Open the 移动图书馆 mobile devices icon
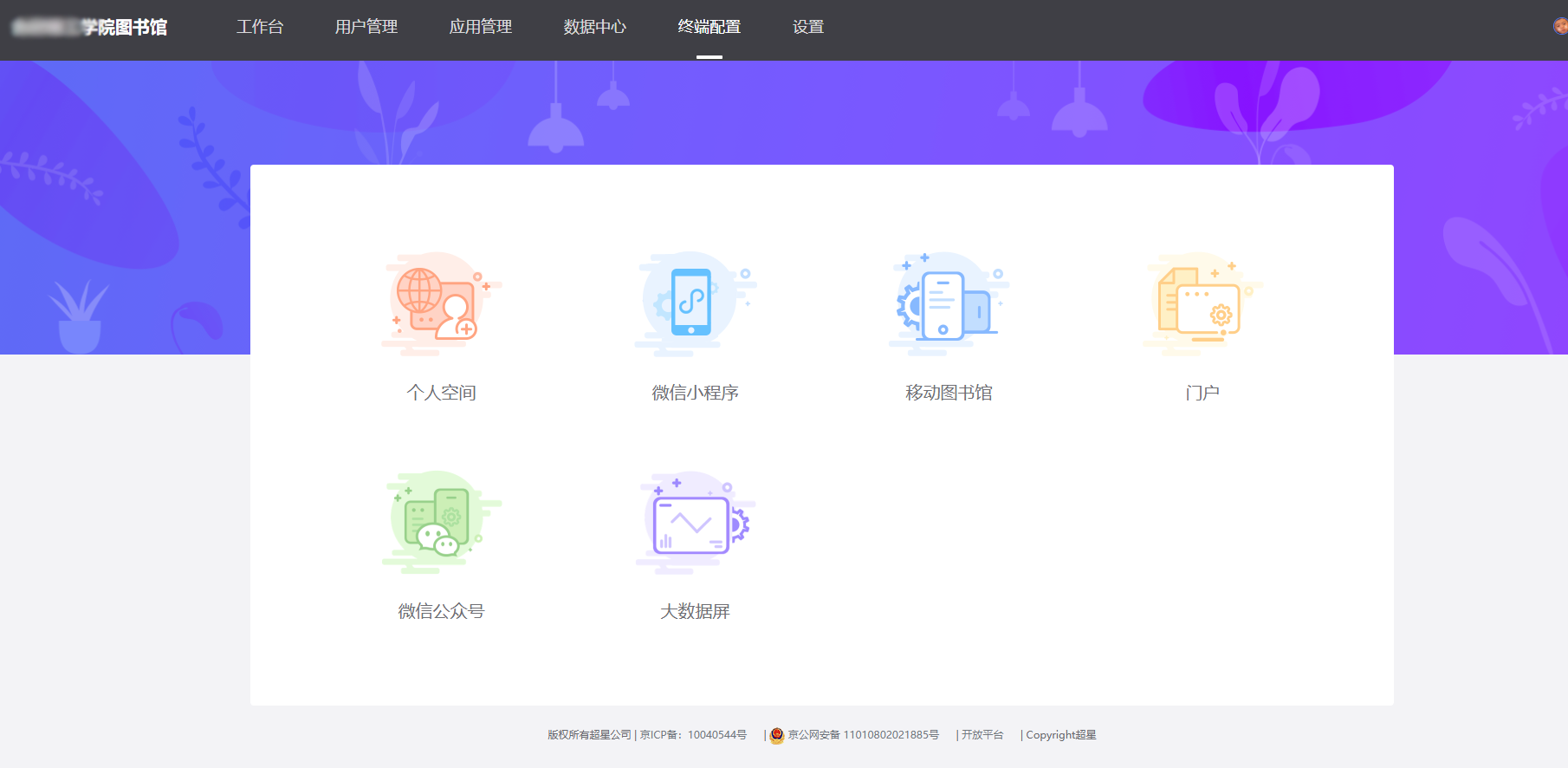Image resolution: width=1568 pixels, height=768 pixels. pos(949,304)
